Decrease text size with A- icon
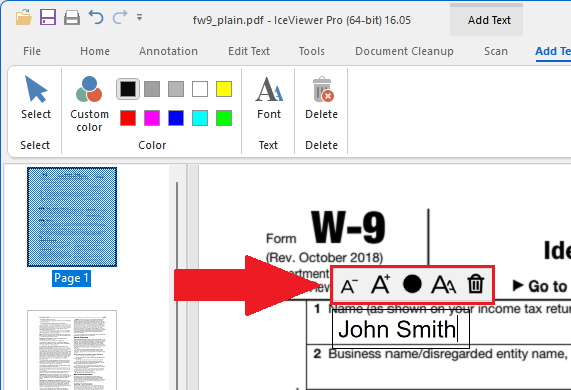Viewport: 571px width, 390px height. [x=349, y=285]
